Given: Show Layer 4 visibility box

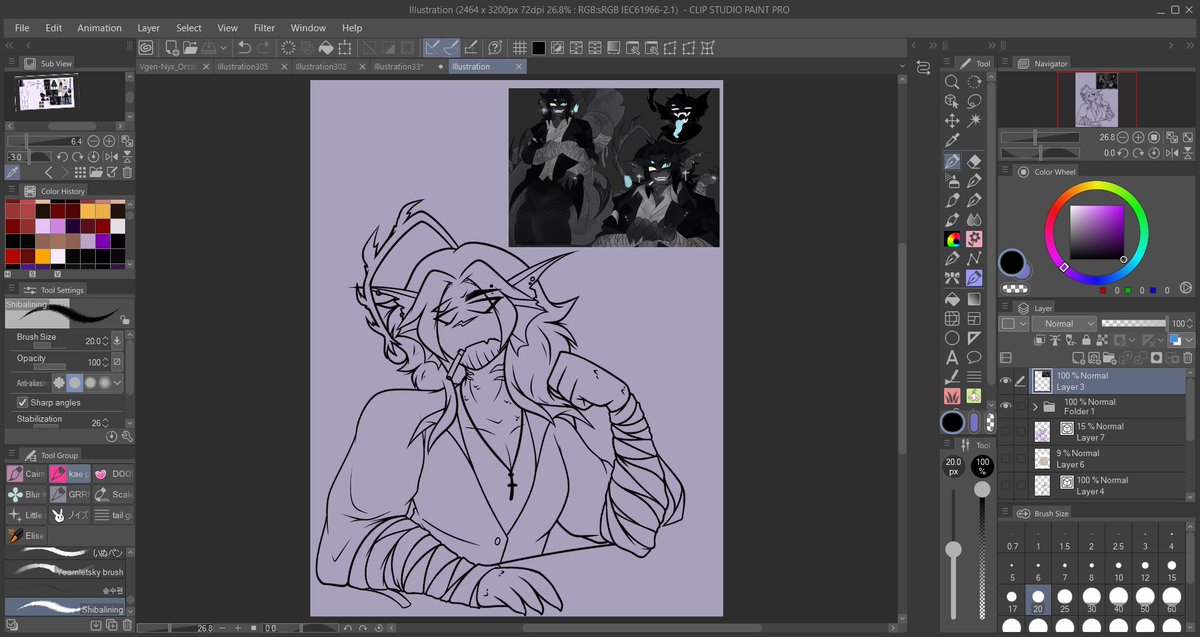Looking at the screenshot, I should point(1006,486).
